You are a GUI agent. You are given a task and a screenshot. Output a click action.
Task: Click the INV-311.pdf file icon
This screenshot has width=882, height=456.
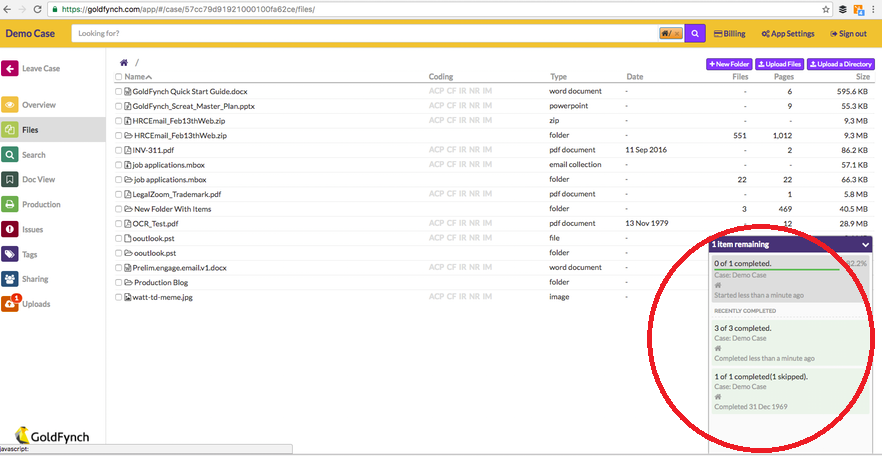[x=128, y=150]
